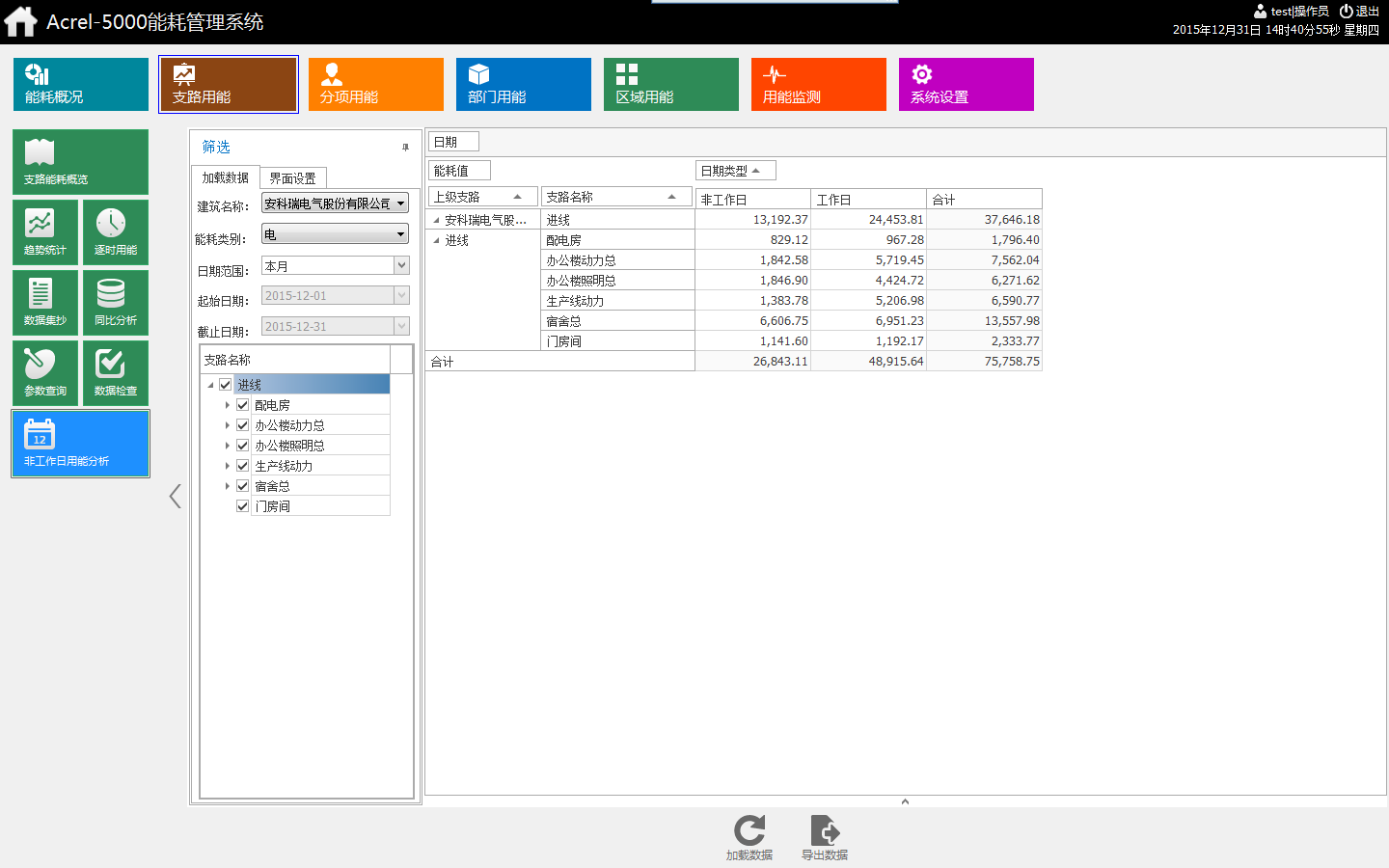
Task: Open the 数据检查 data check tile
Action: click(x=116, y=372)
